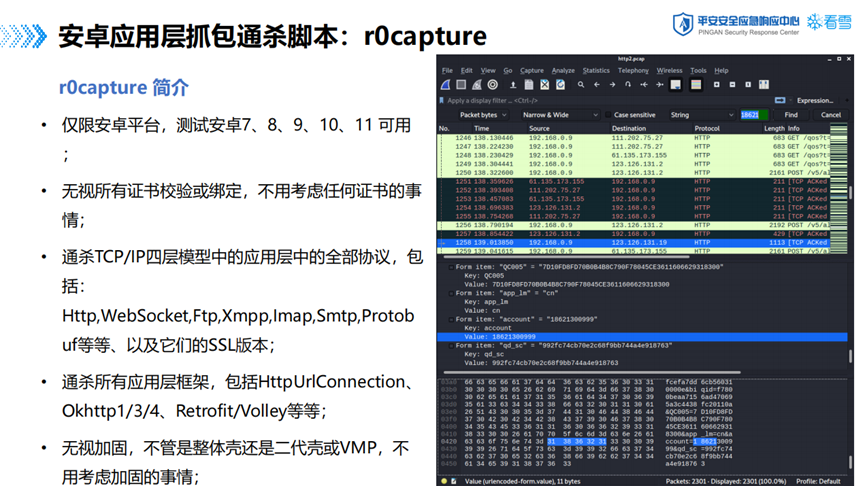Screen dimensions: 865x486
Task: Select packet 1250 row to 123.126.131.2
Action: pyautogui.click(x=633, y=173)
